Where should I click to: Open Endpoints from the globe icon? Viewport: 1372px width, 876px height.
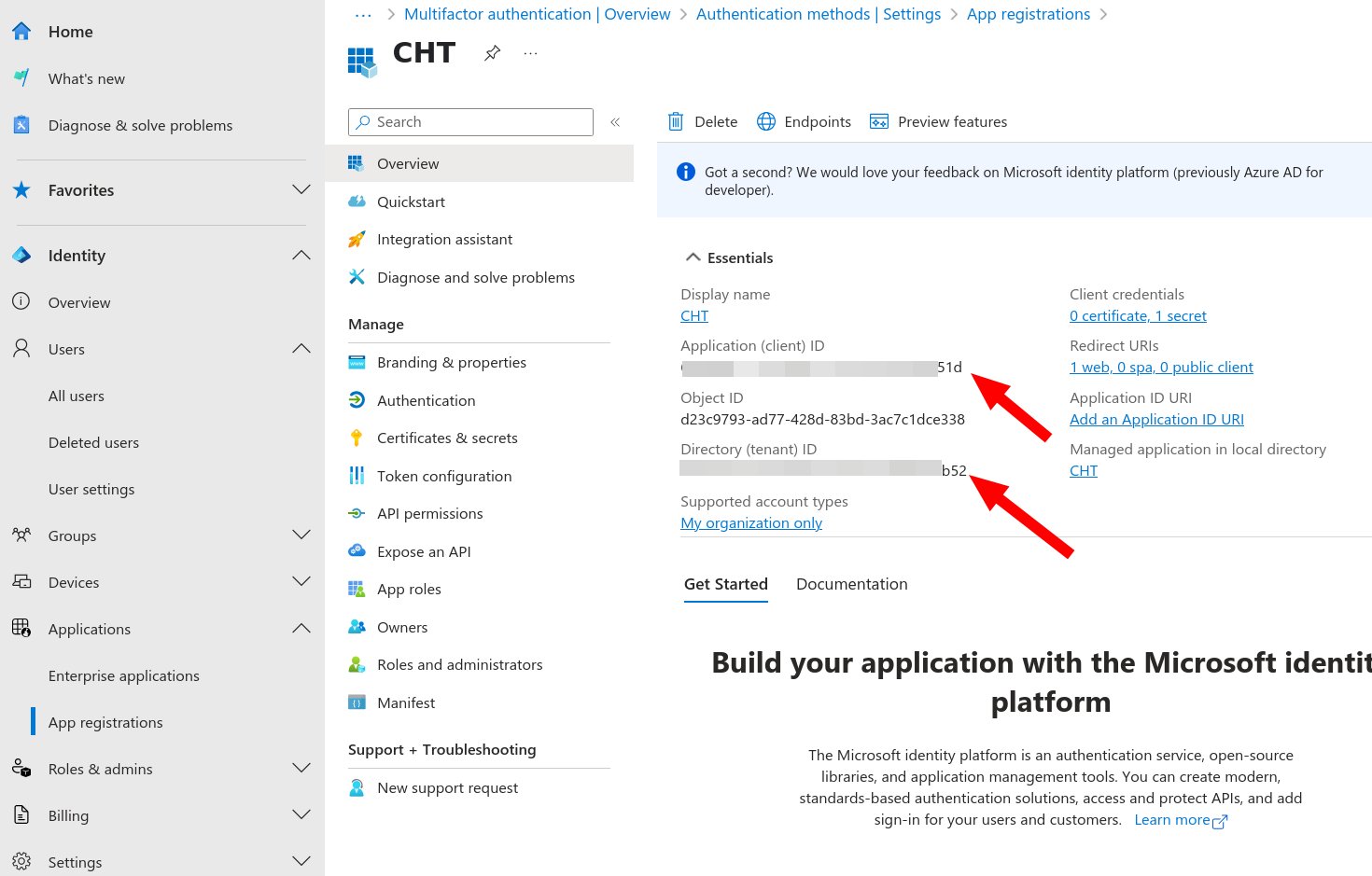point(765,121)
